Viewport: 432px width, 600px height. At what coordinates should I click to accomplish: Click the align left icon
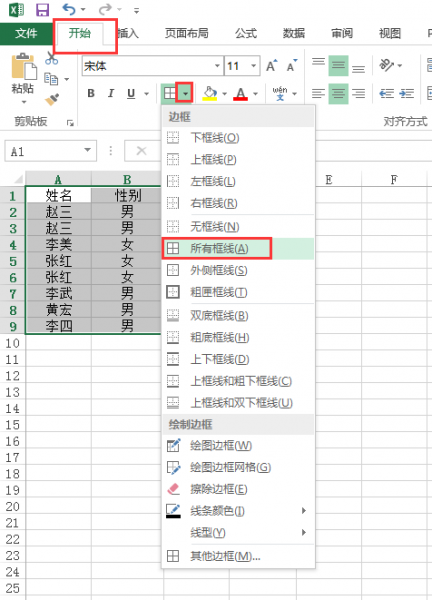coord(318,93)
